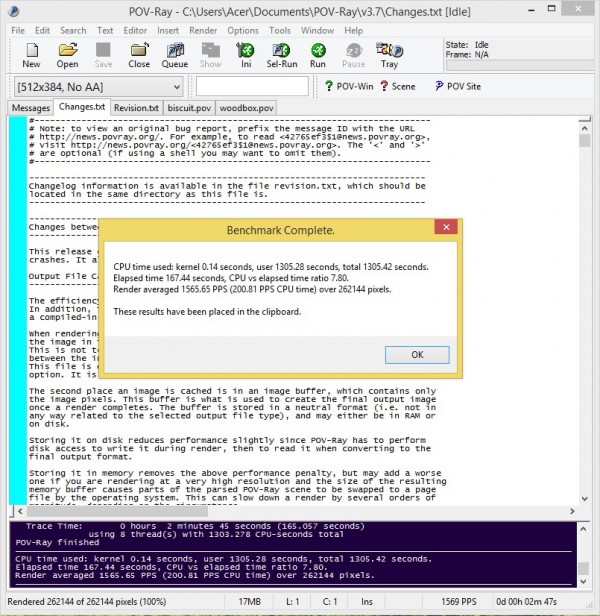Viewport: 600px width, 616px height.
Task: Switch to the biscuit.pov tab
Action: (189, 108)
